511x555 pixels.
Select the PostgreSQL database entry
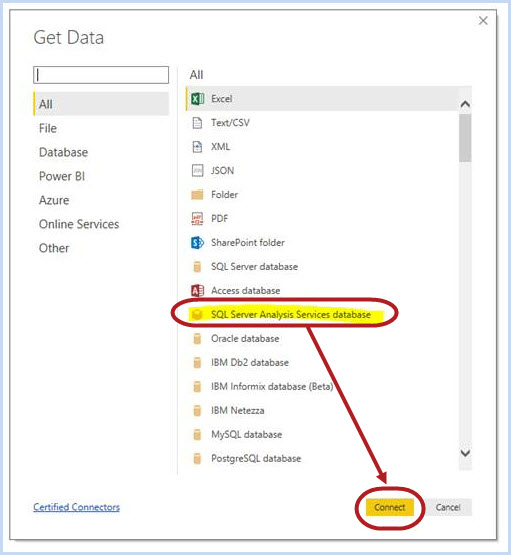pyautogui.click(x=322, y=458)
